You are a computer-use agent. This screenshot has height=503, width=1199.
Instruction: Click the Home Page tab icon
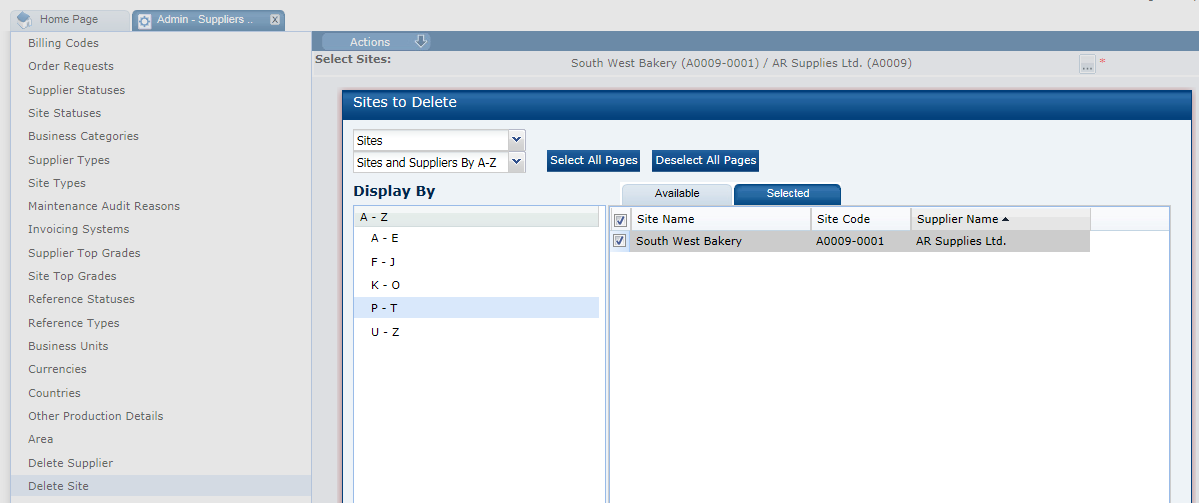click(x=24, y=19)
